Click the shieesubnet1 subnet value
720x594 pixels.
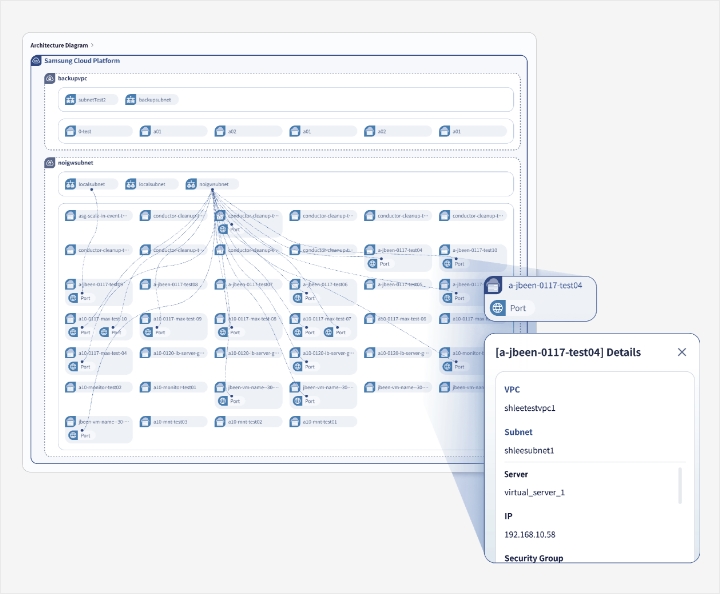(x=529, y=450)
